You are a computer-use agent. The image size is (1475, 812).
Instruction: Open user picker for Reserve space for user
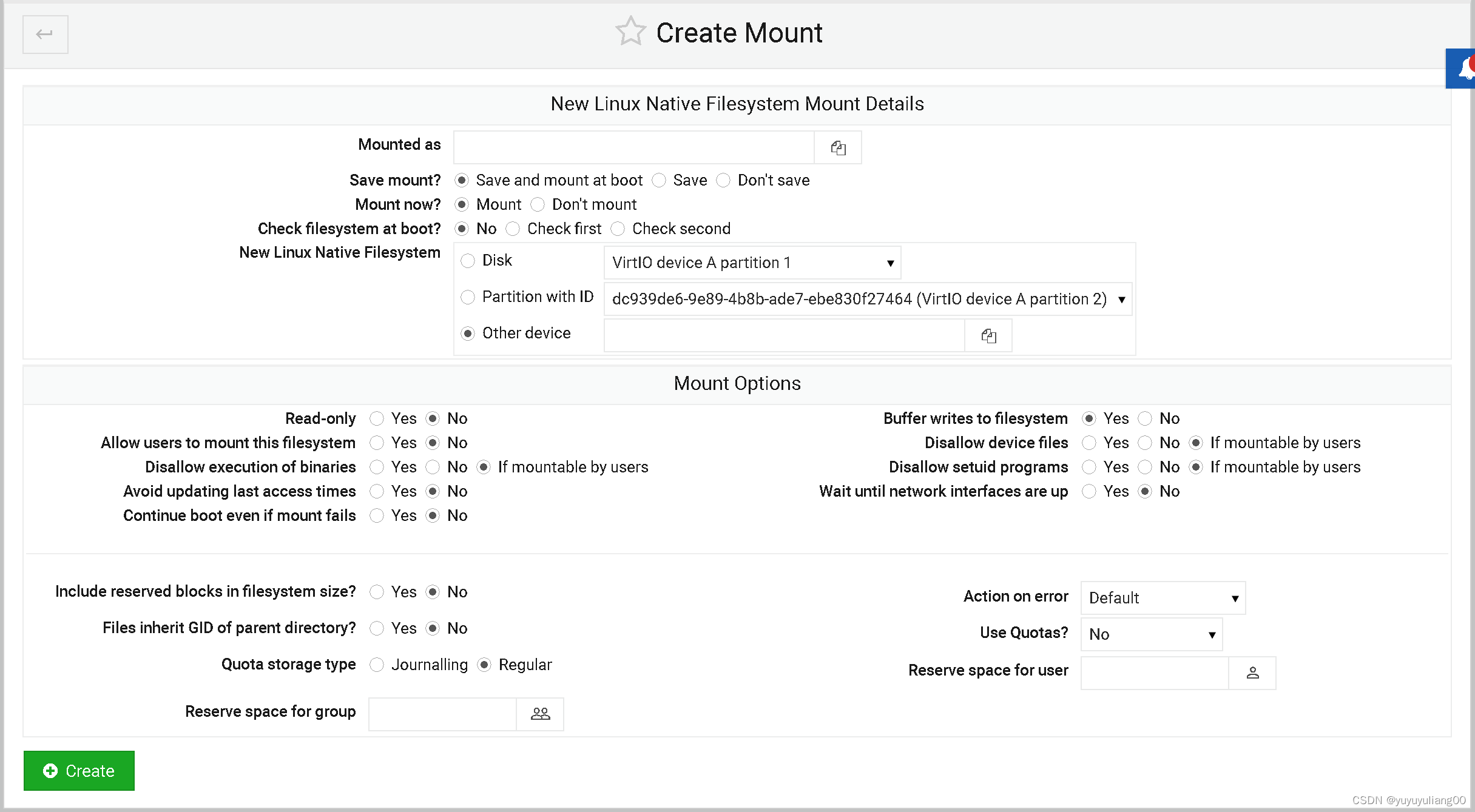1252,673
